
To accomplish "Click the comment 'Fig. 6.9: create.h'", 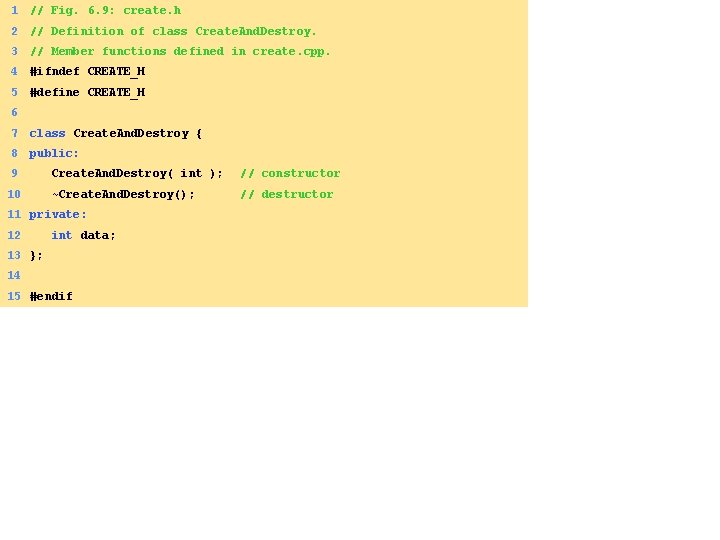I will click(116, 10).
